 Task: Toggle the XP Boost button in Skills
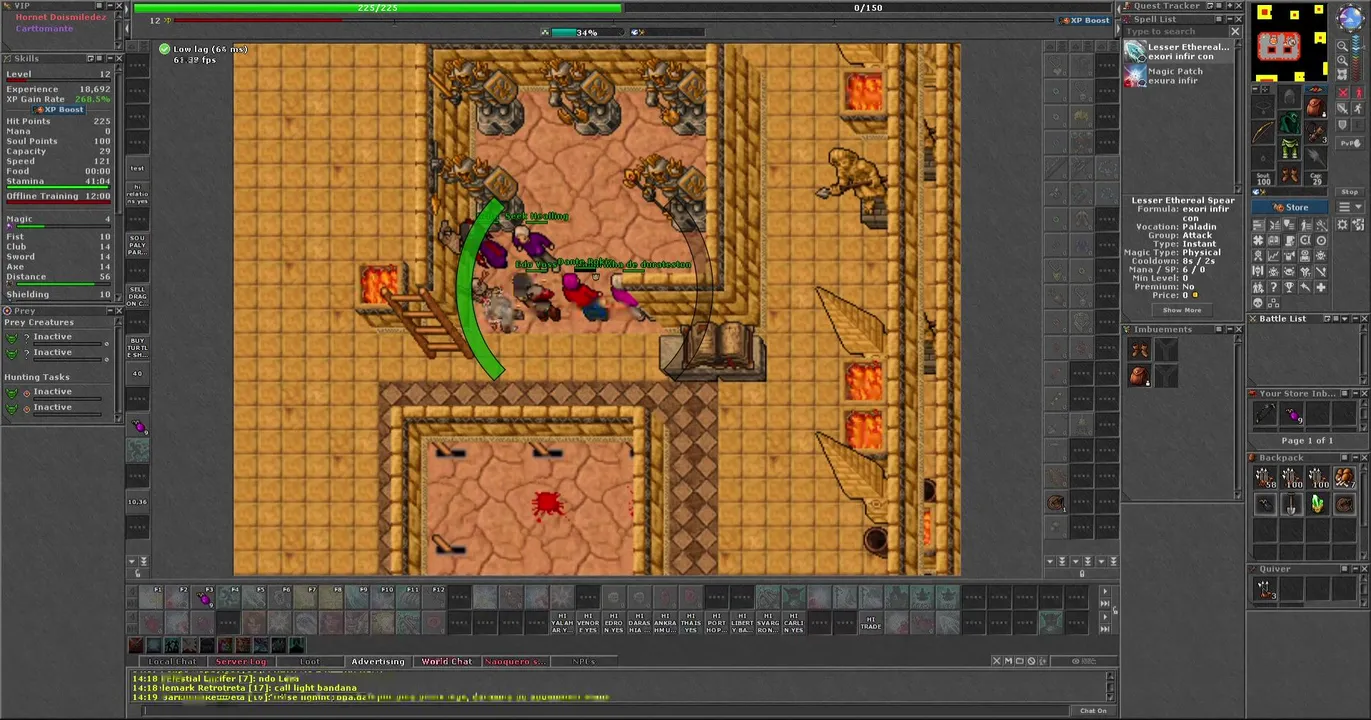pos(58,109)
